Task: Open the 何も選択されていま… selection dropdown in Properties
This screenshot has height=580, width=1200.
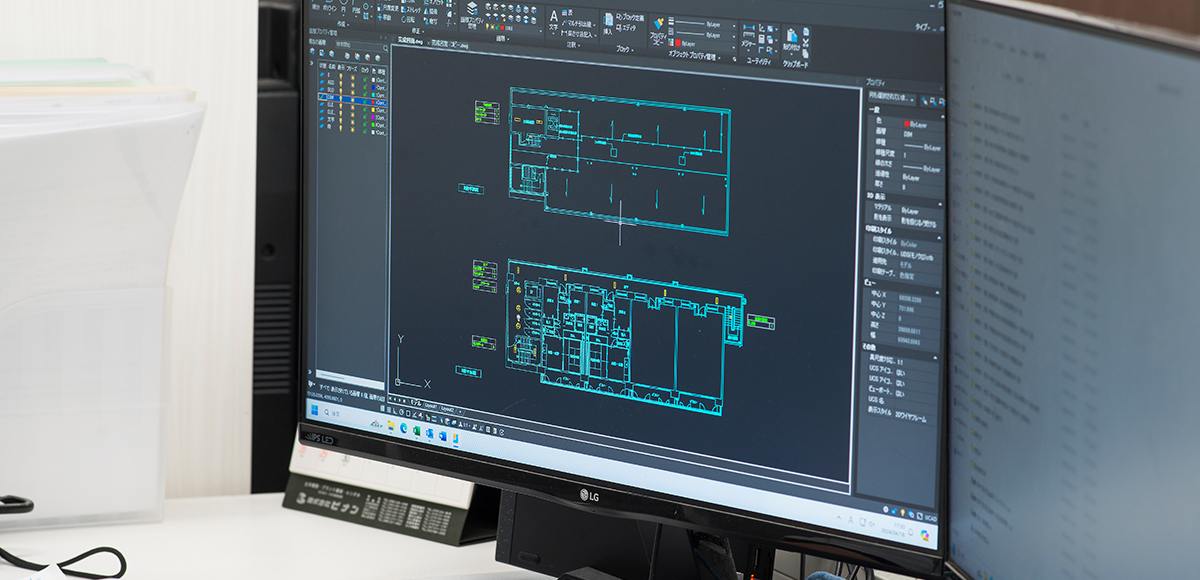Action: [x=889, y=97]
